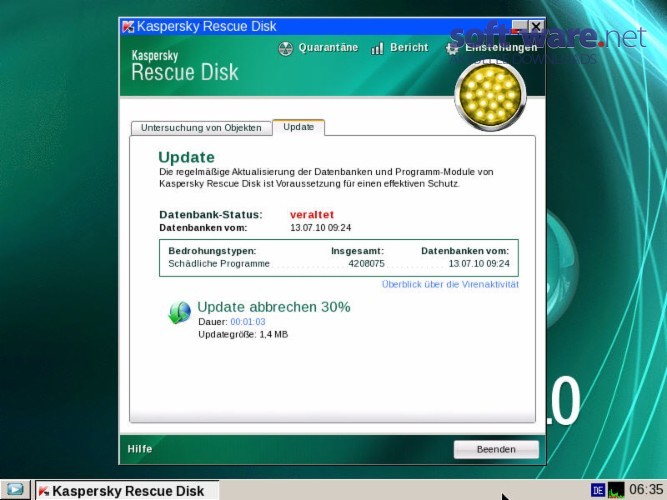The height and width of the screenshot is (500, 667).
Task: Close the Kaspersky Rescue Disk window
Action: [x=536, y=27]
